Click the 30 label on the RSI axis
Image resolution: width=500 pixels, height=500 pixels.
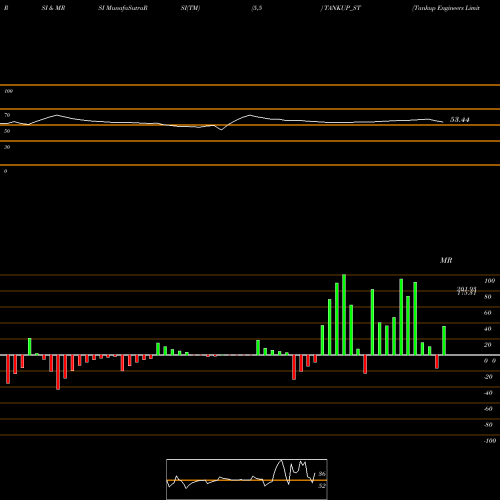coord(7,147)
